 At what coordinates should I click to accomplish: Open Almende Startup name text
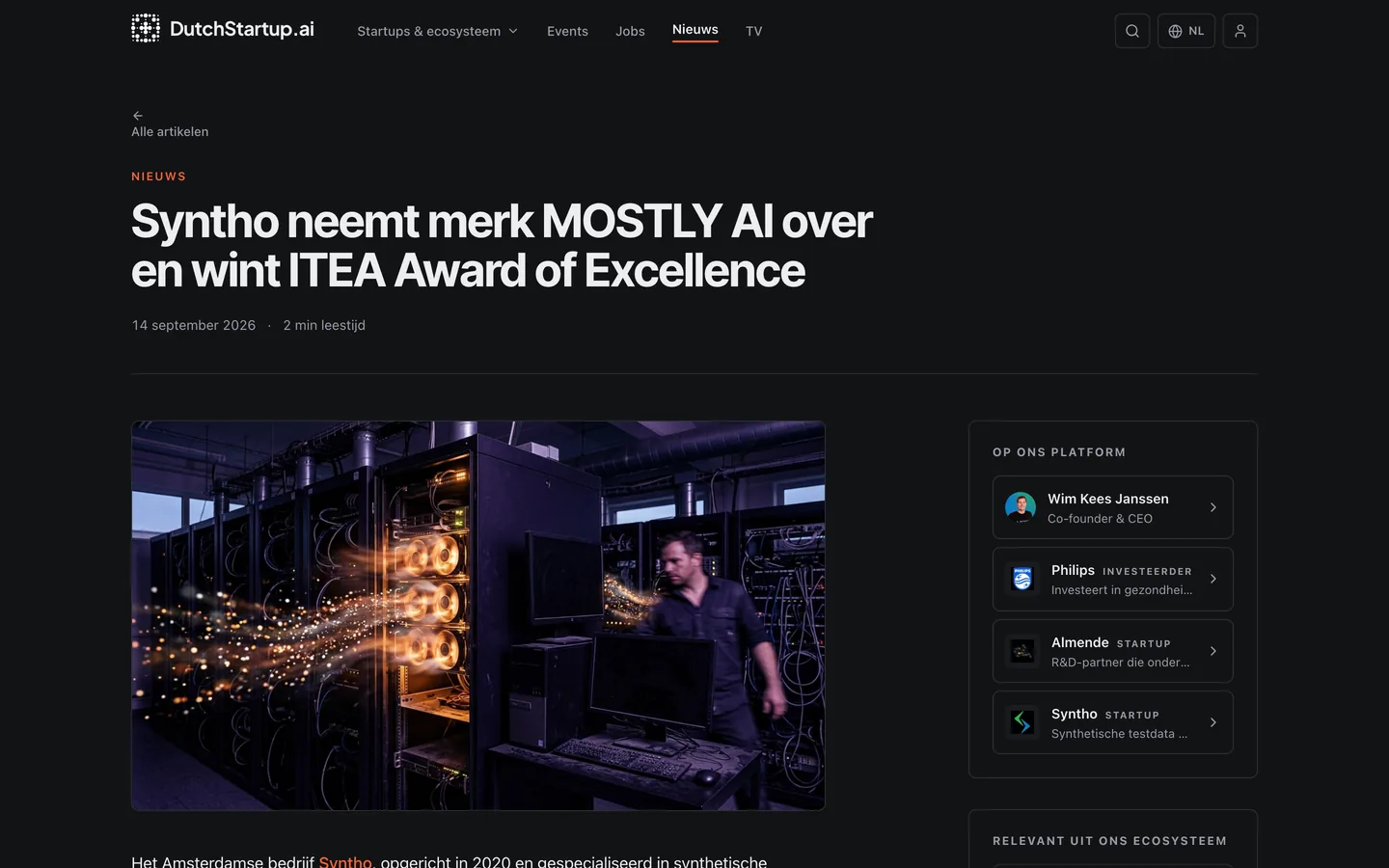click(x=1080, y=642)
